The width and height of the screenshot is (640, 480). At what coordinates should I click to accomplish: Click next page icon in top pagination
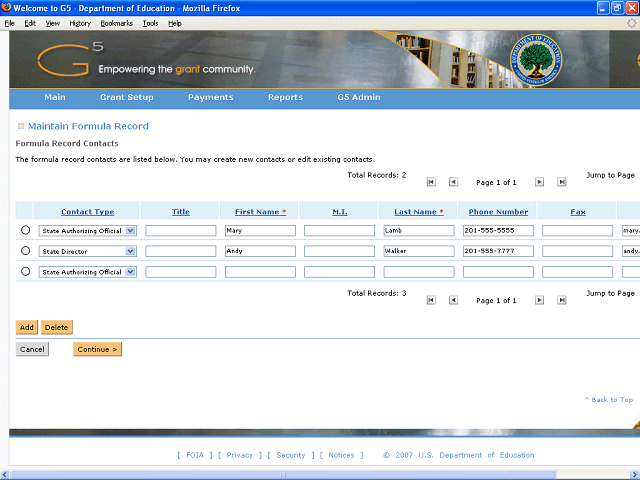click(539, 182)
